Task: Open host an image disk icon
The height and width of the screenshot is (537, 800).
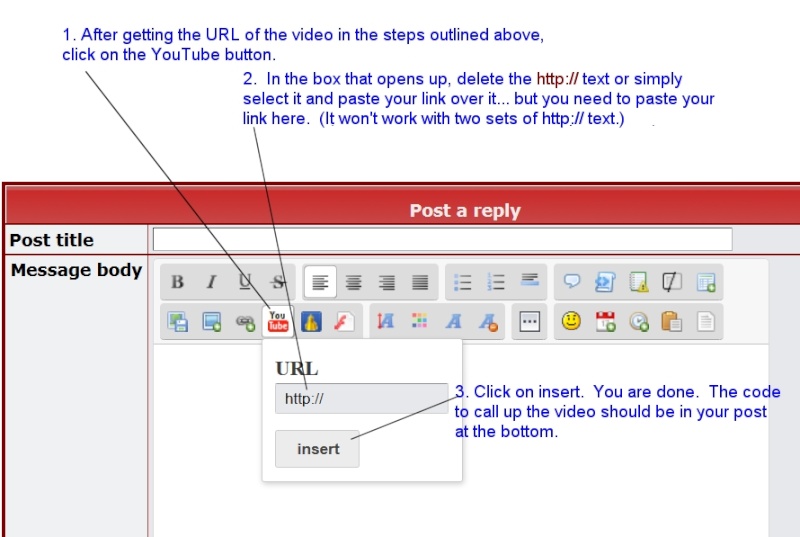Action: click(x=178, y=322)
